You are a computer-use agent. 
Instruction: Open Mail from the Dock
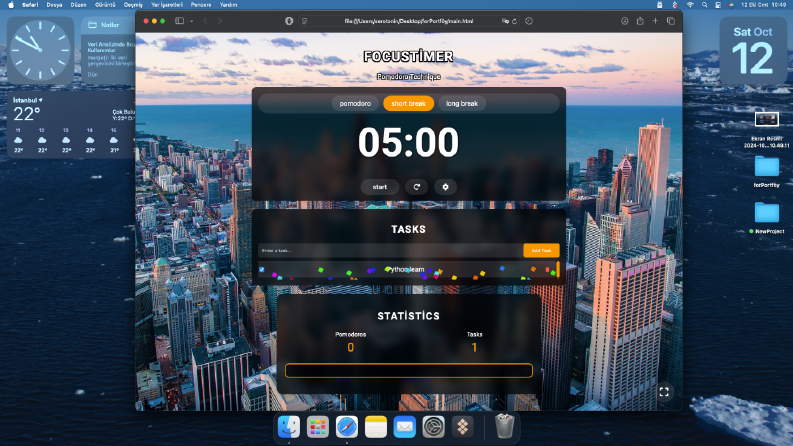click(405, 427)
